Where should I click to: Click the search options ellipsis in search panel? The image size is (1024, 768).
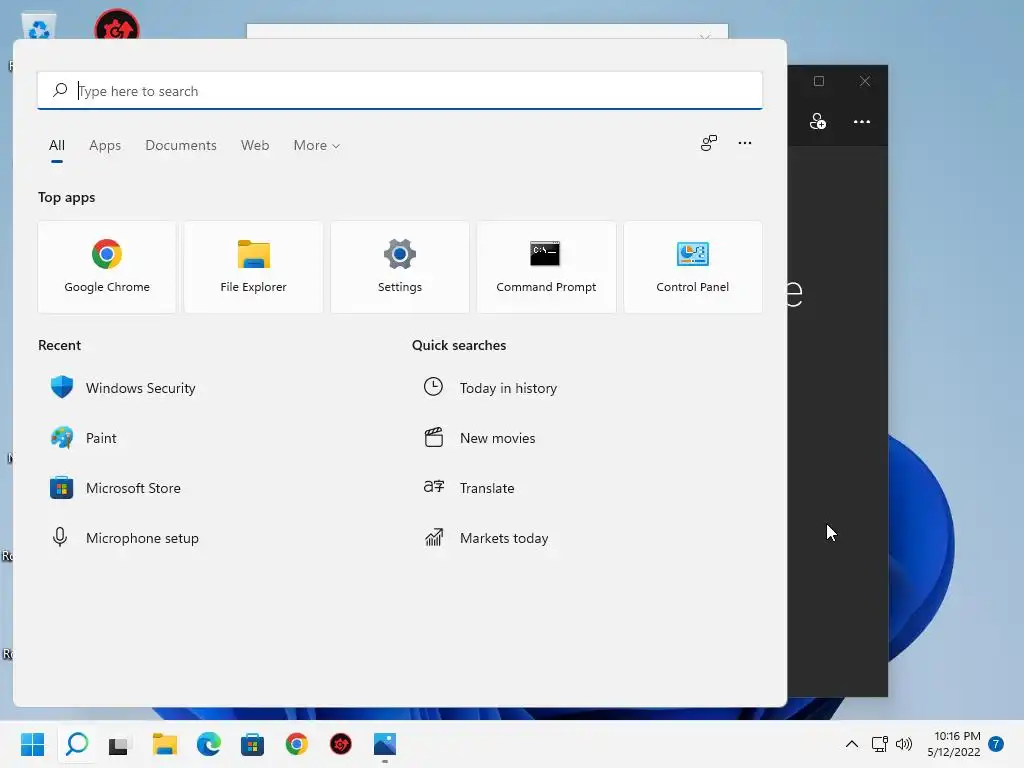click(744, 143)
